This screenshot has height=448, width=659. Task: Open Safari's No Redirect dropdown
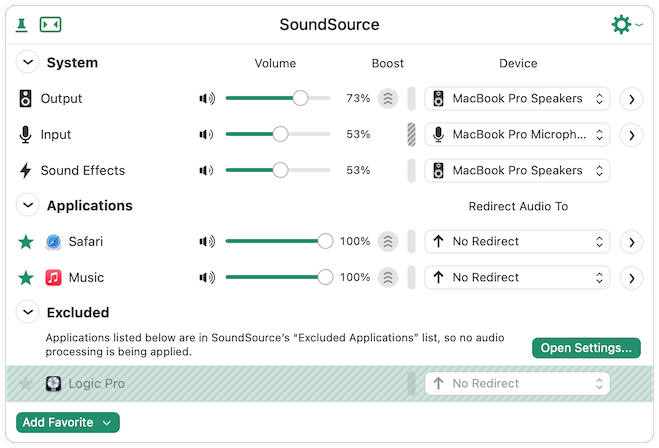pyautogui.click(x=517, y=242)
